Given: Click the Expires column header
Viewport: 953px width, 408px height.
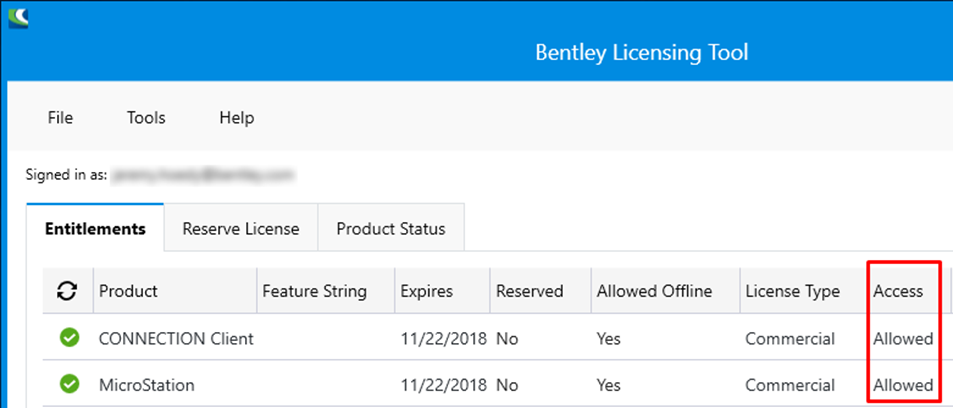Looking at the screenshot, I should 426,291.
